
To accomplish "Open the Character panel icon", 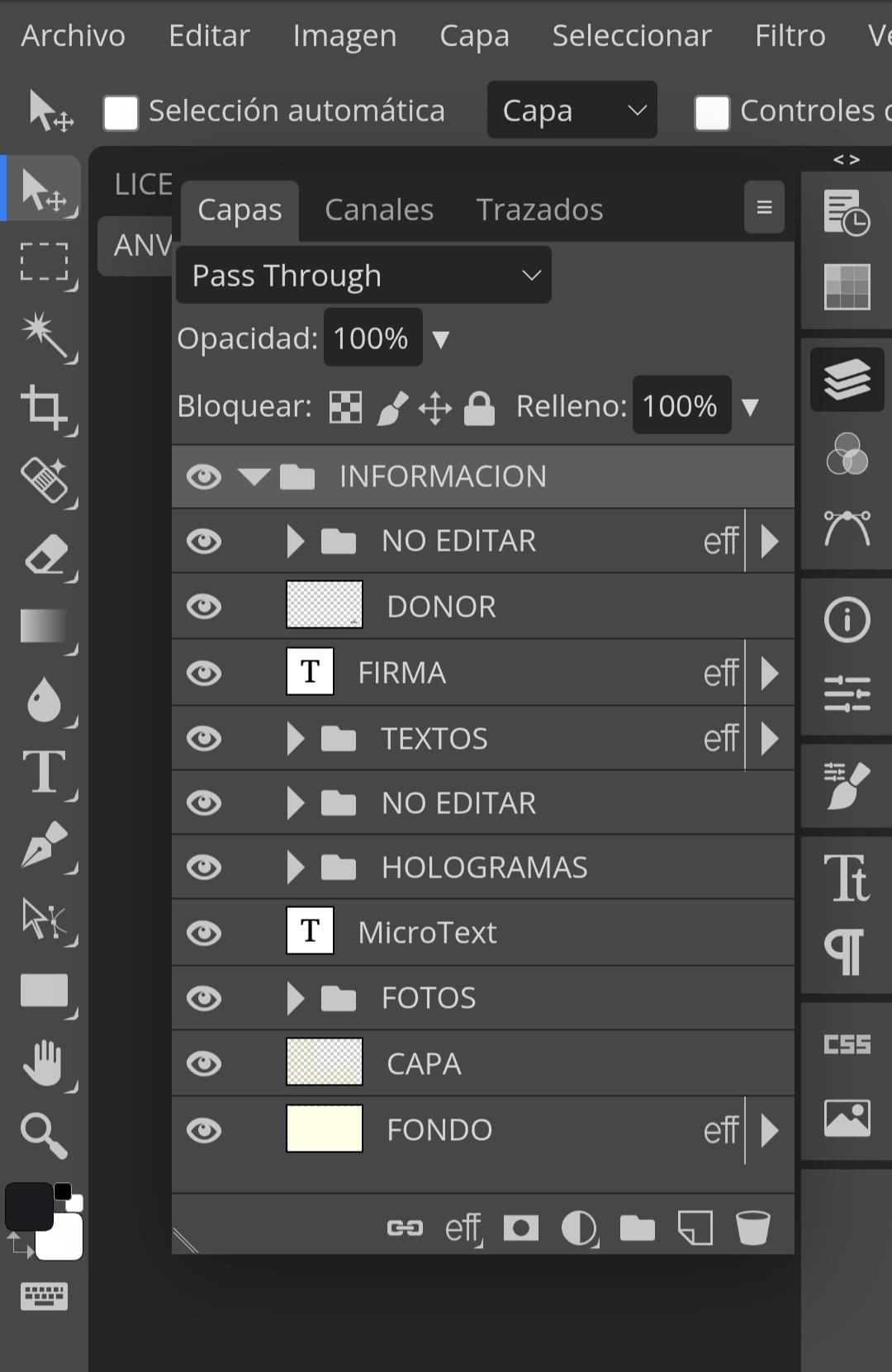I will [847, 877].
